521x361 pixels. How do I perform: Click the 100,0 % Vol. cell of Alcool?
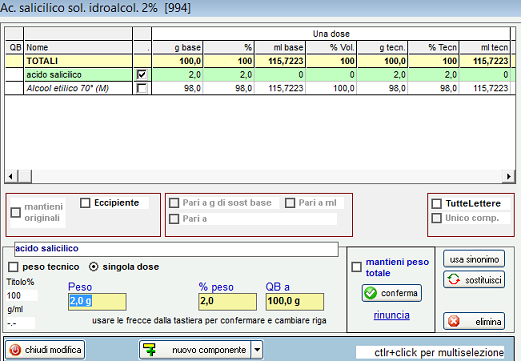[x=331, y=88]
